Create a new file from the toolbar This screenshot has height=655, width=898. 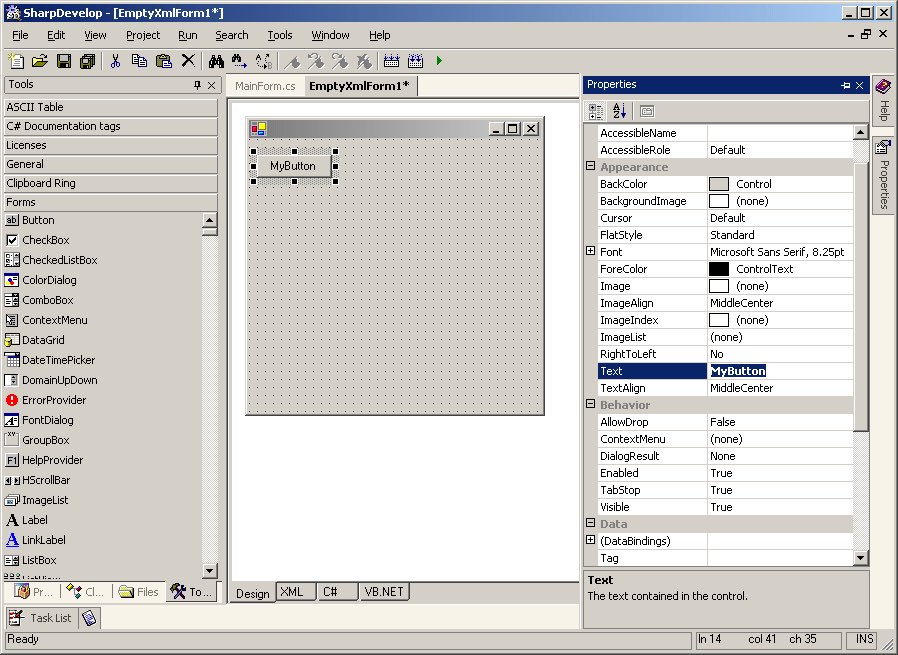pos(16,61)
